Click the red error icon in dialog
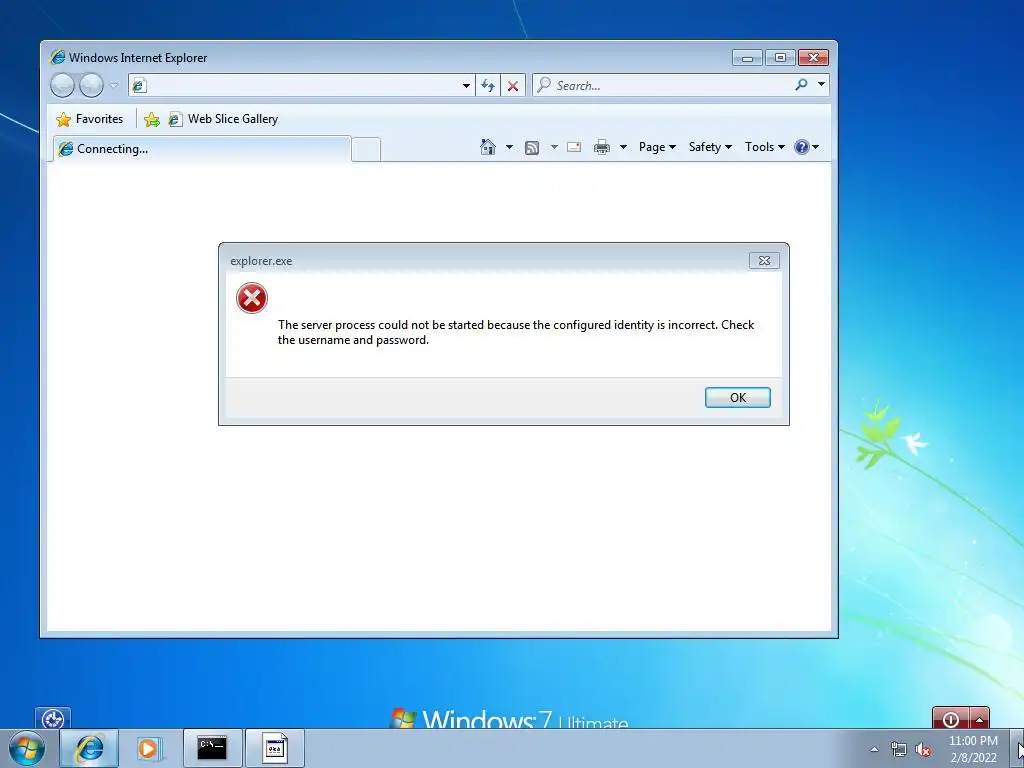Viewport: 1024px width, 768px height. [251, 298]
